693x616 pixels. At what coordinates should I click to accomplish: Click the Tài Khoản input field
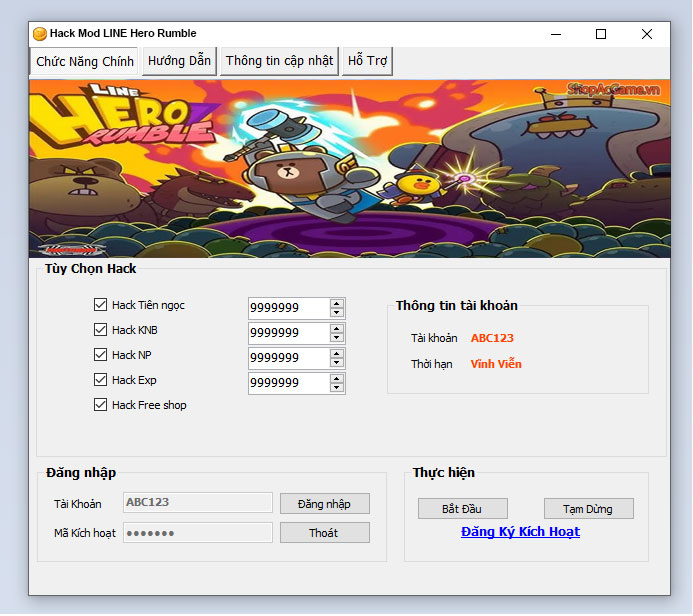(x=198, y=503)
